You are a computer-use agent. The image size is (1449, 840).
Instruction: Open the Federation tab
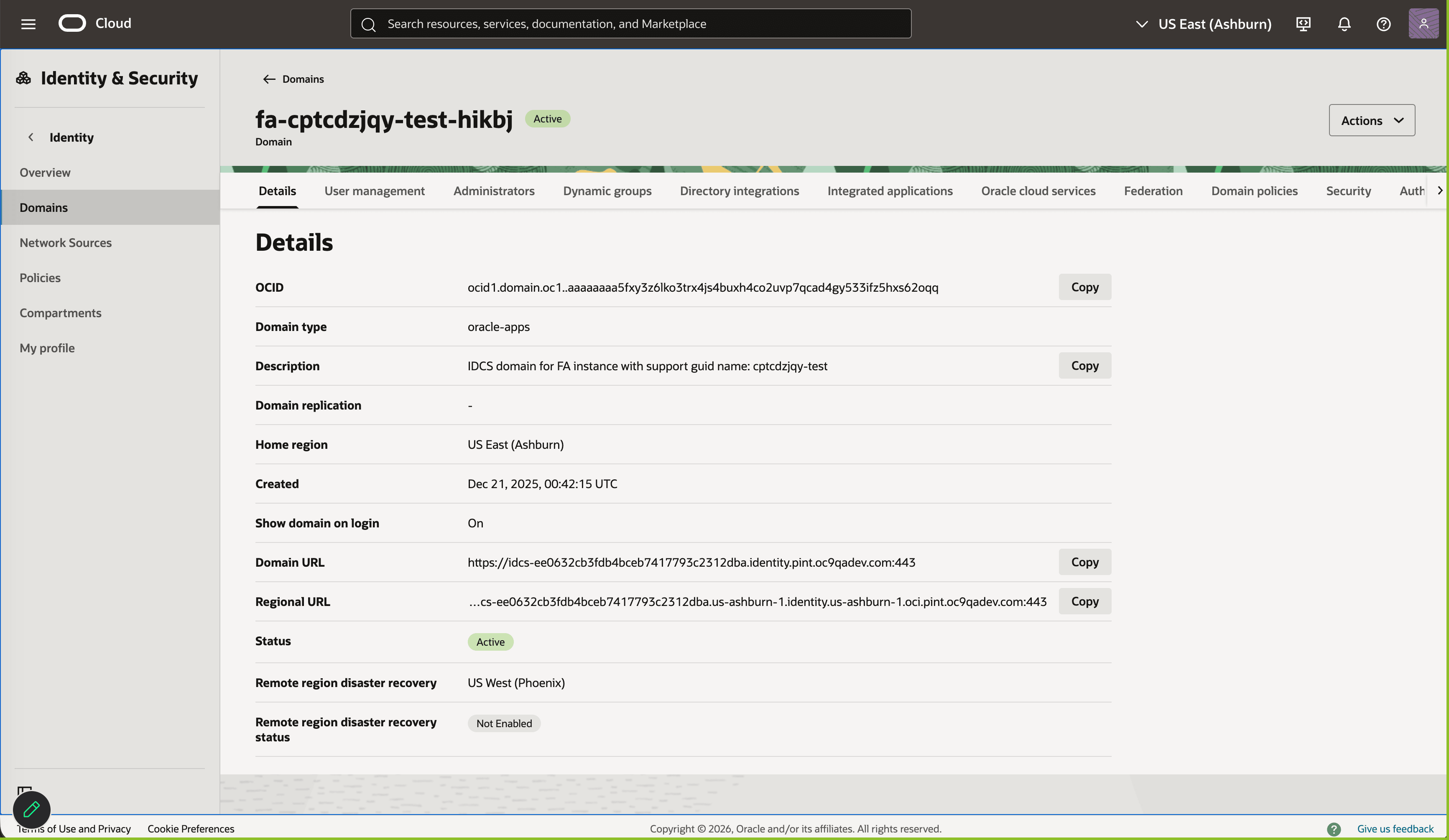(1153, 191)
